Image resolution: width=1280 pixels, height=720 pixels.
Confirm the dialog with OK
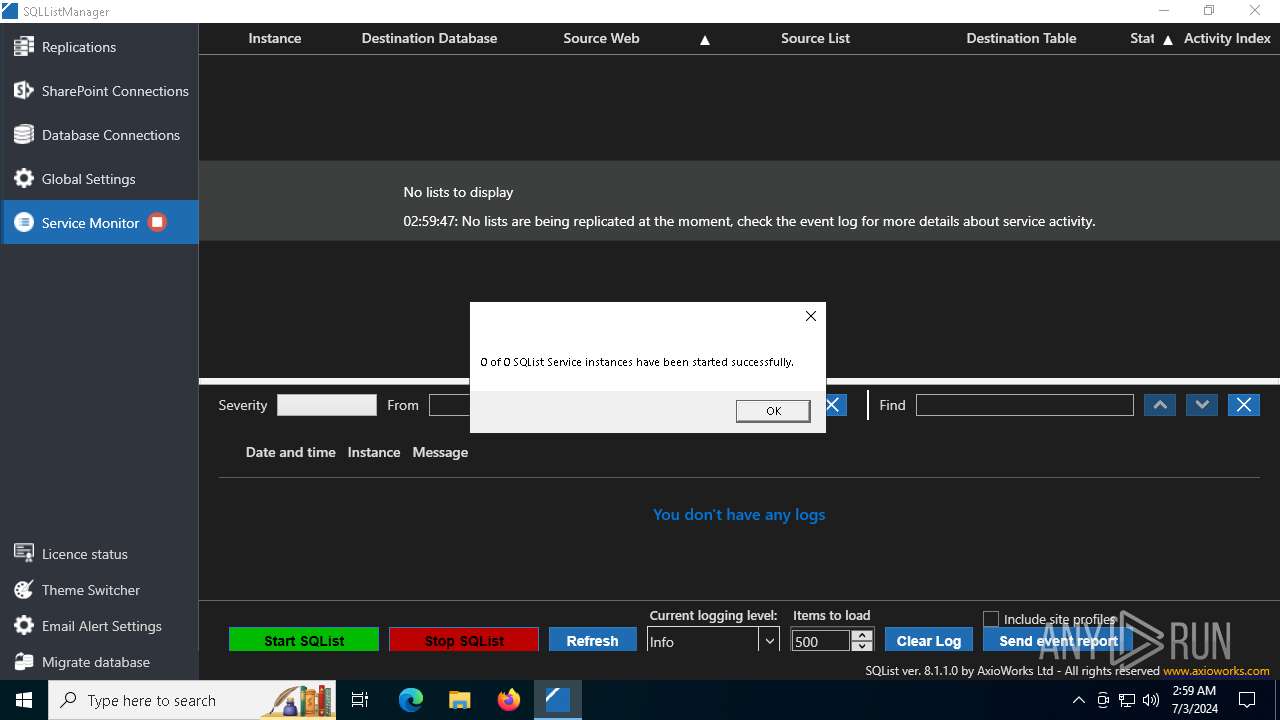(773, 411)
